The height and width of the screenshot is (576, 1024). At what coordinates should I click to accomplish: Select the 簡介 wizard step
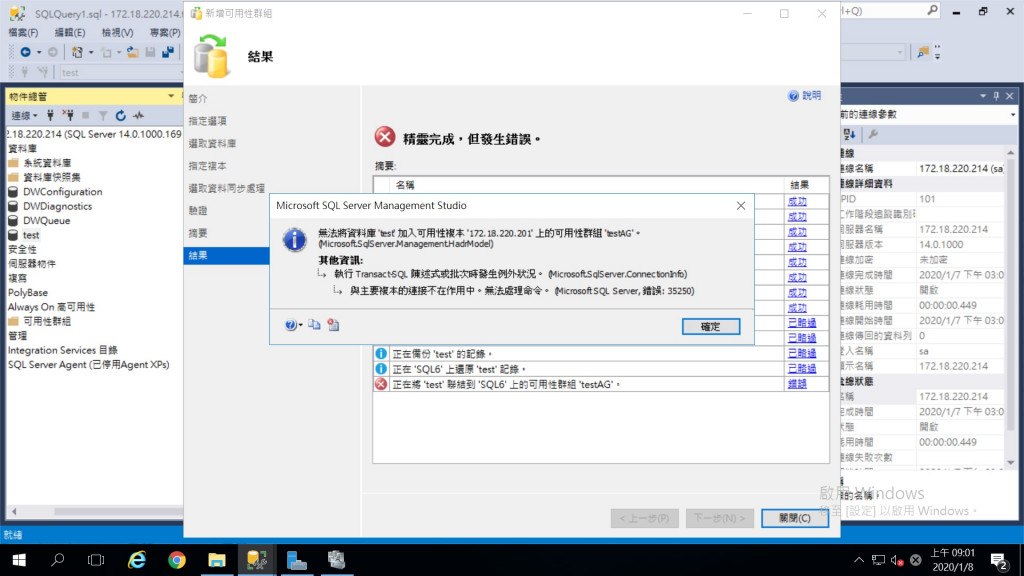click(198, 99)
